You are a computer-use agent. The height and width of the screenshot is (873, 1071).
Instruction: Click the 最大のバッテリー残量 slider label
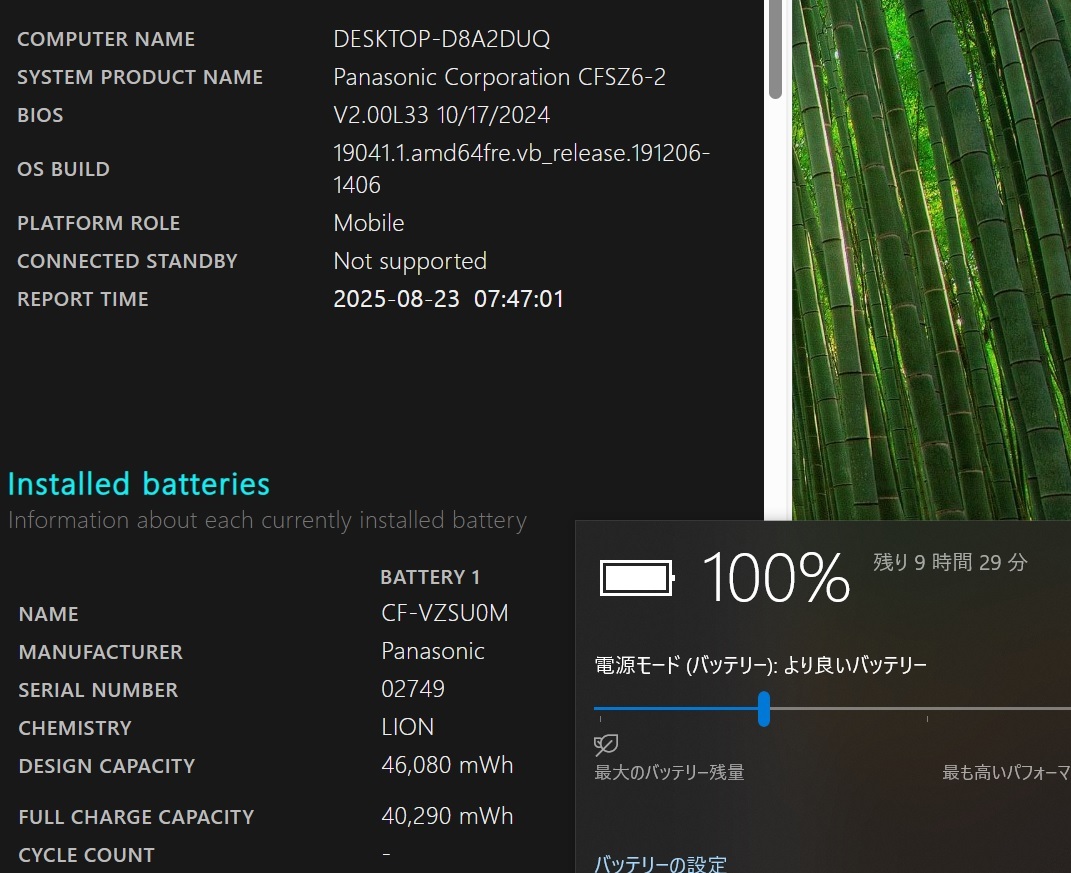669,773
